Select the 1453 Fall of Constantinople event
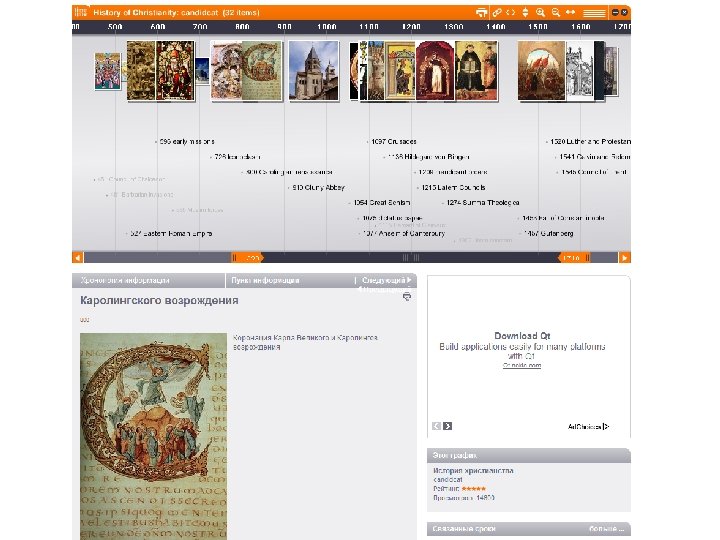 [x=563, y=218]
